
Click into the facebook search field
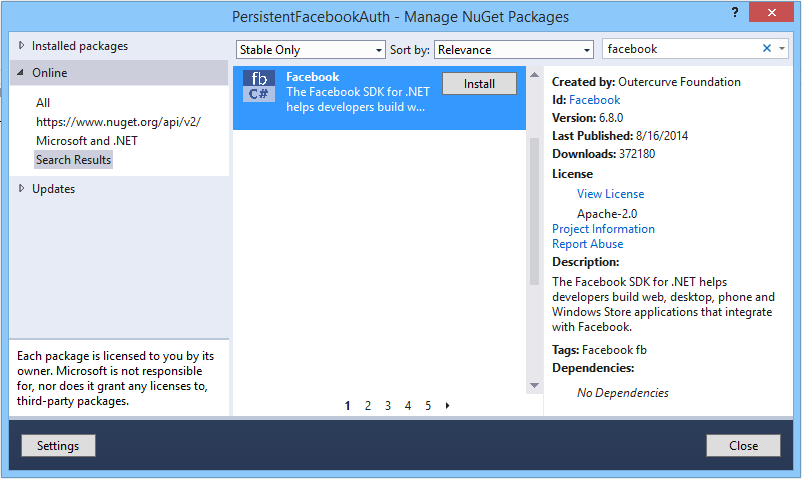680,49
